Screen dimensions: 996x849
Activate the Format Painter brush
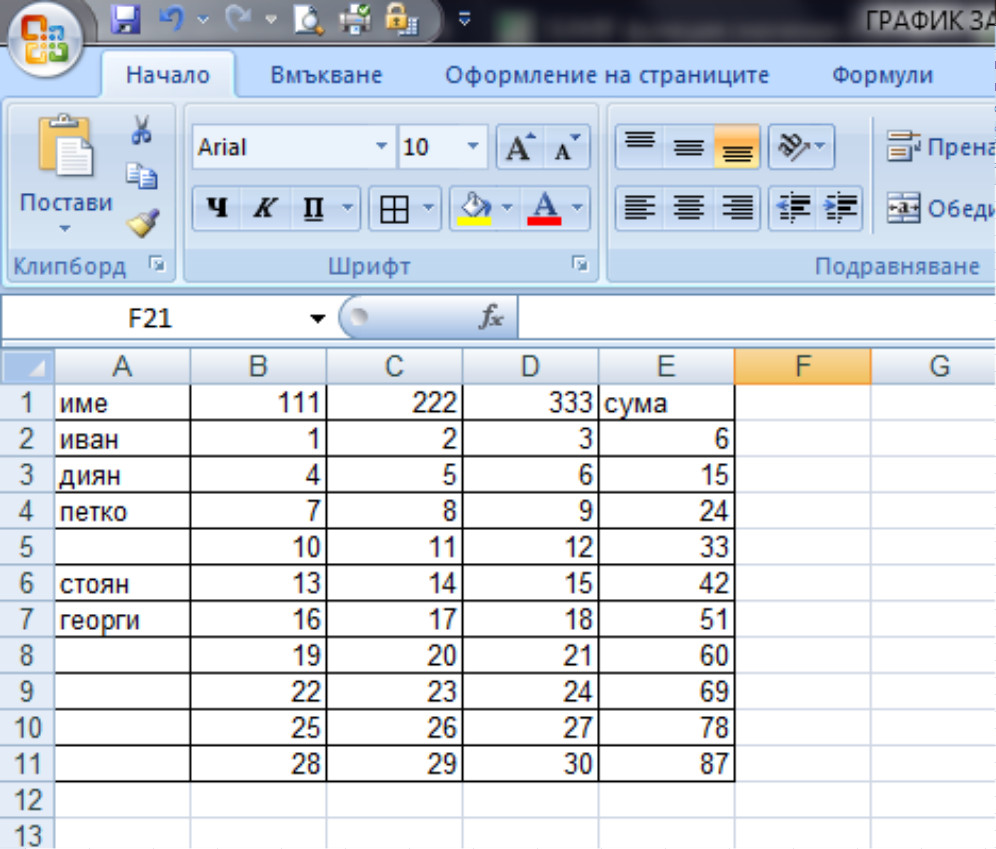[143, 222]
